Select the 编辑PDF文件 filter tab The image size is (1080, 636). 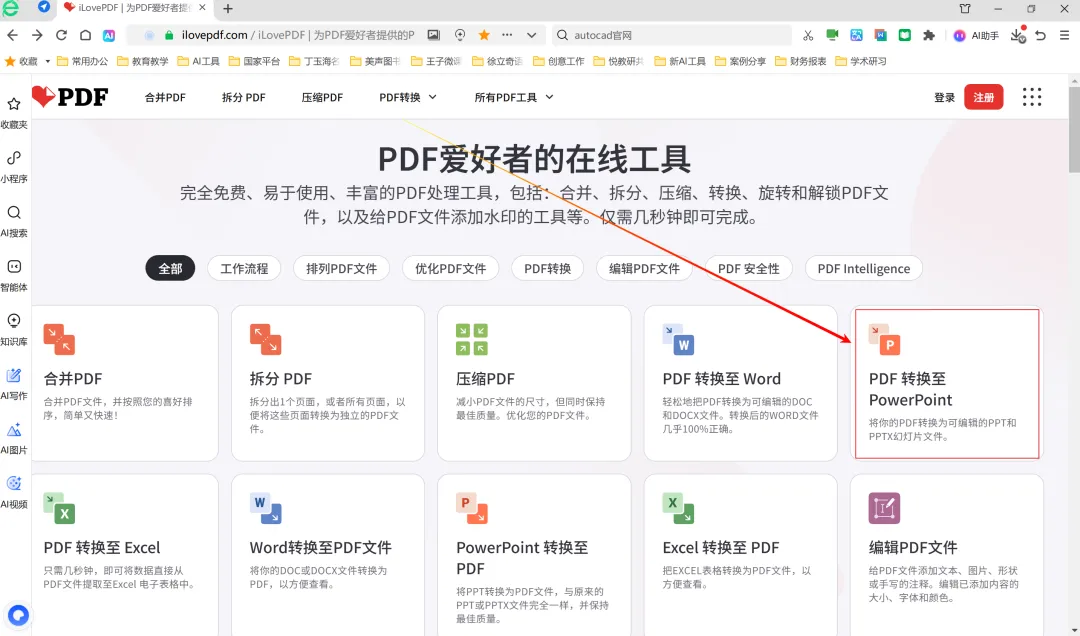[644, 269]
